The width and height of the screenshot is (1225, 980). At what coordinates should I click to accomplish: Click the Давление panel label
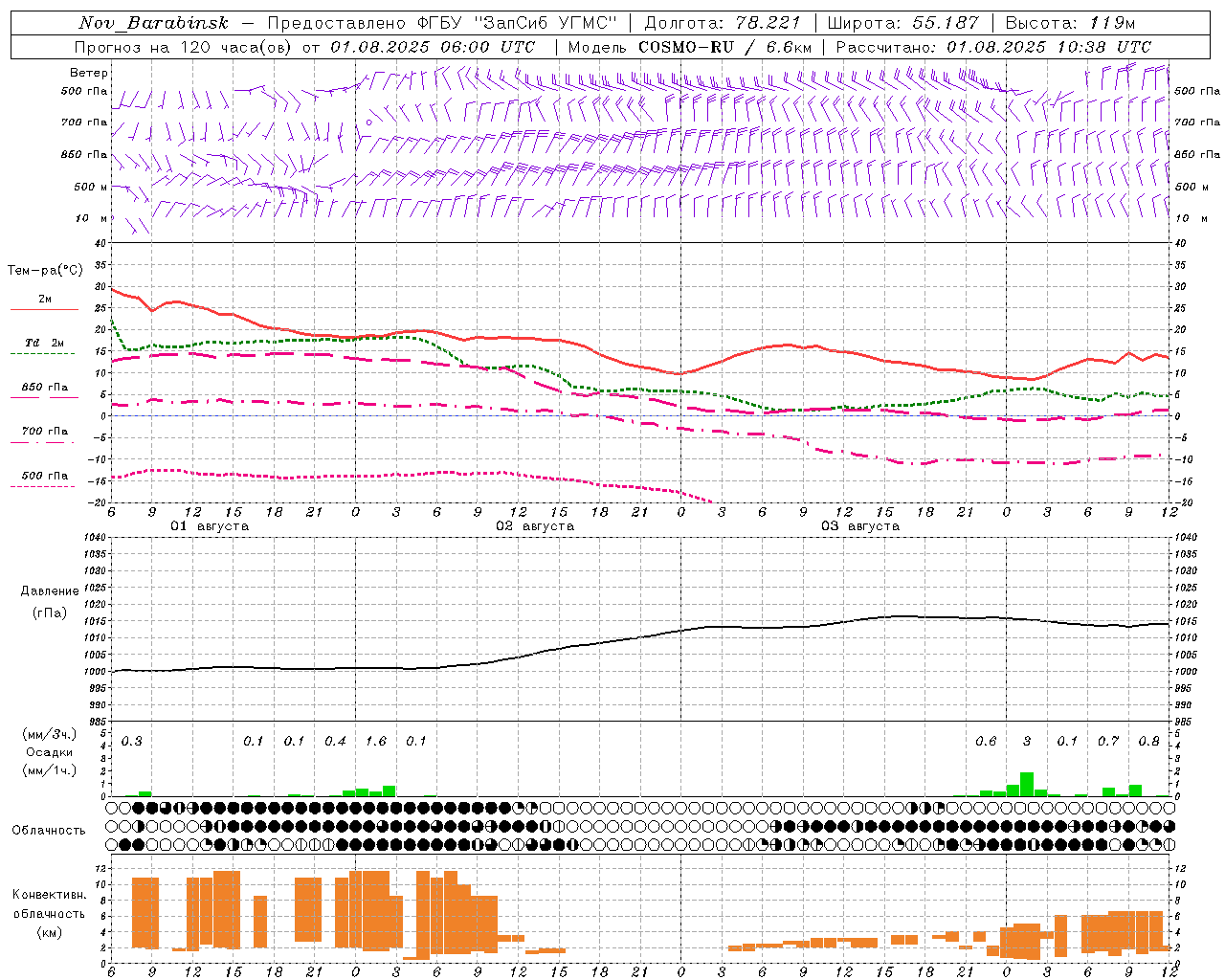click(50, 591)
